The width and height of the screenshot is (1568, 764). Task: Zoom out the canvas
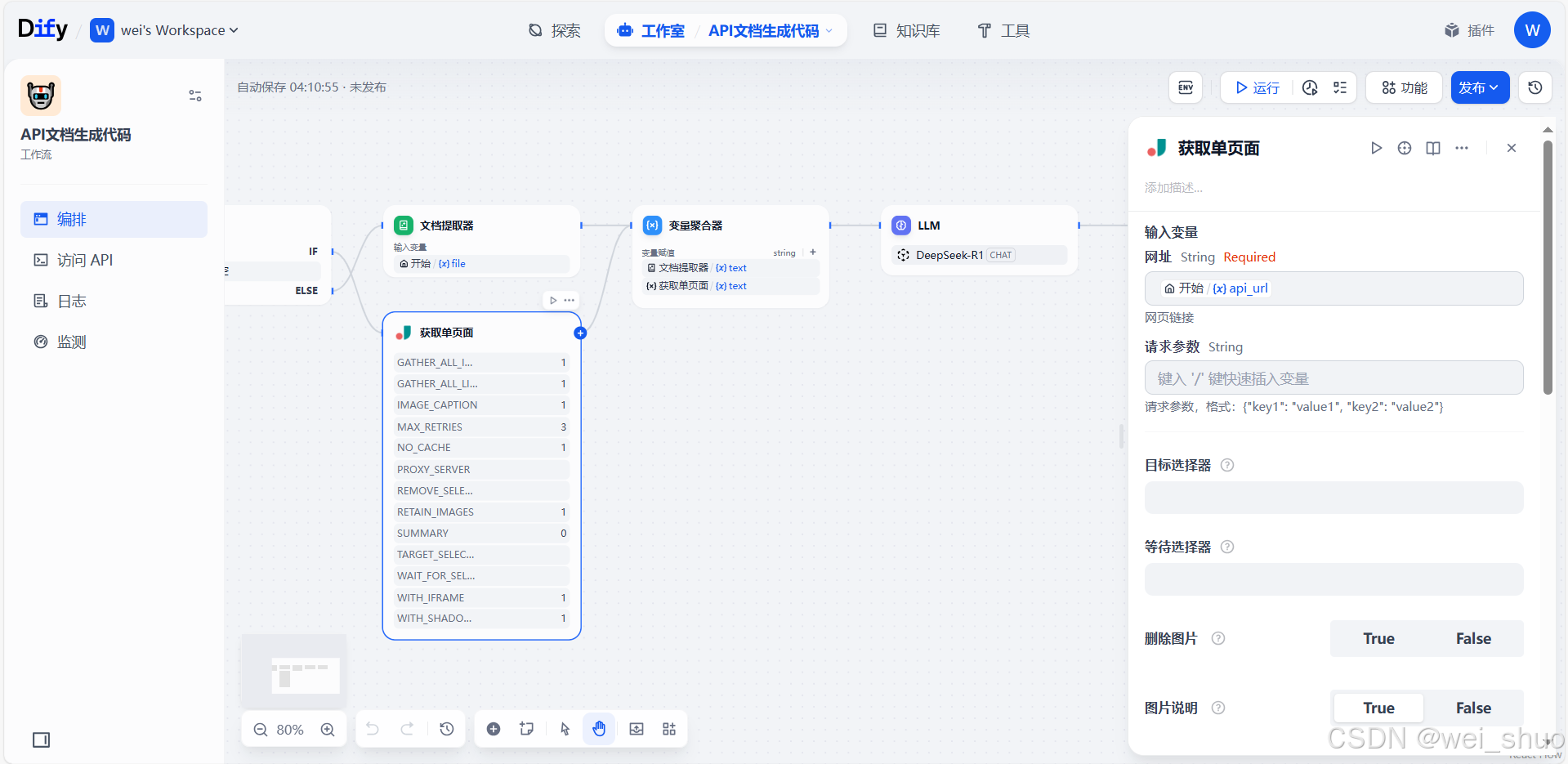261,730
